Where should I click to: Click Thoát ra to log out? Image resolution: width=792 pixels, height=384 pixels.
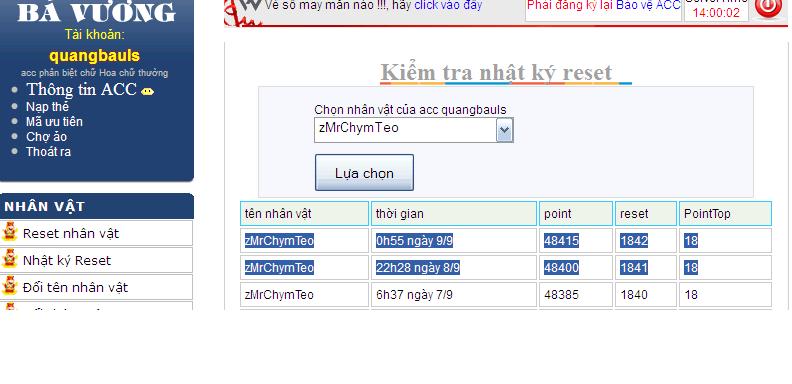[x=48, y=152]
